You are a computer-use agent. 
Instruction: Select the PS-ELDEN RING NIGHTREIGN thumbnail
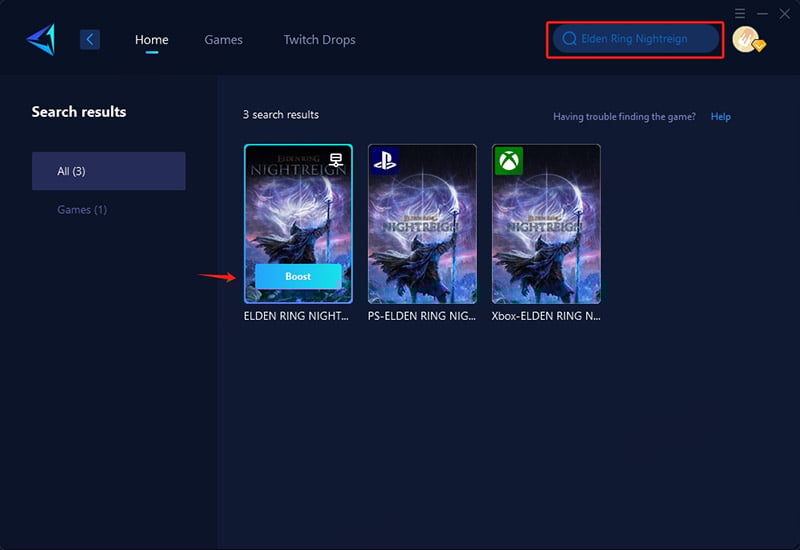point(422,224)
